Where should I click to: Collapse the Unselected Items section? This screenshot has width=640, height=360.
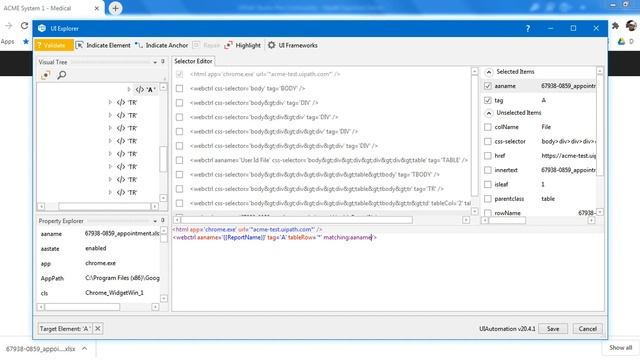point(489,113)
